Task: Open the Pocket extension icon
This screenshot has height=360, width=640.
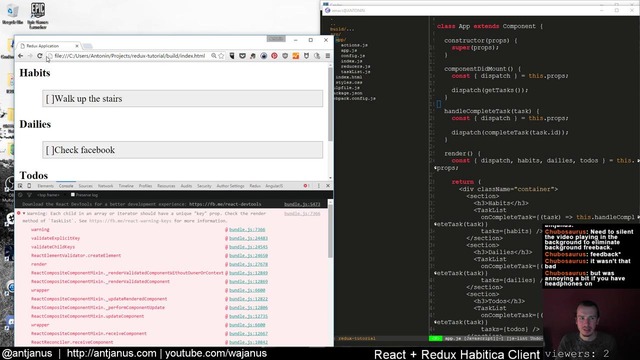Action: click(x=242, y=56)
